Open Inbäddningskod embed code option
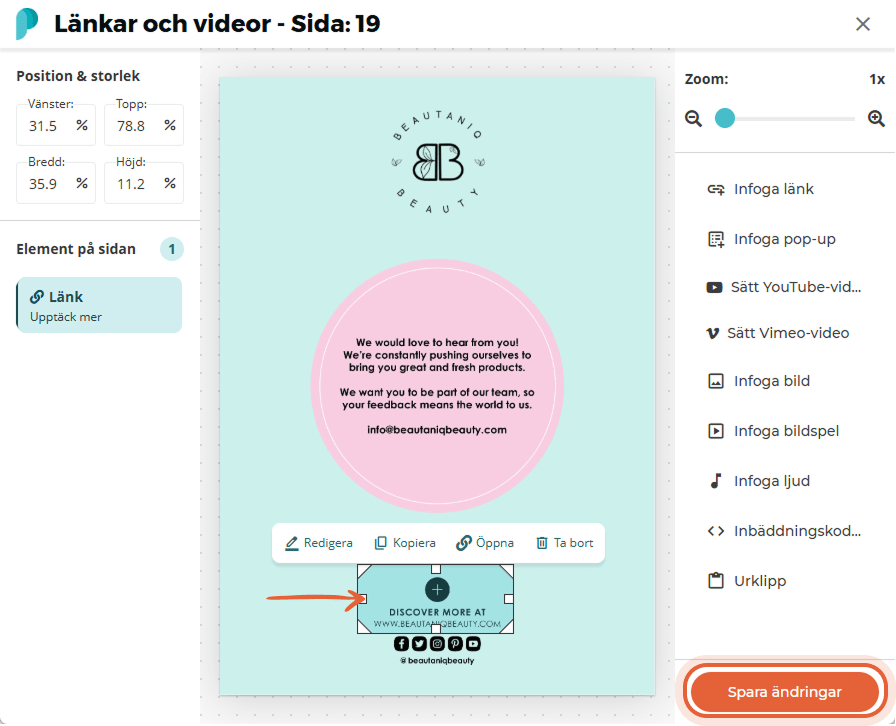Screen dimensions: 896x726 coord(785,531)
